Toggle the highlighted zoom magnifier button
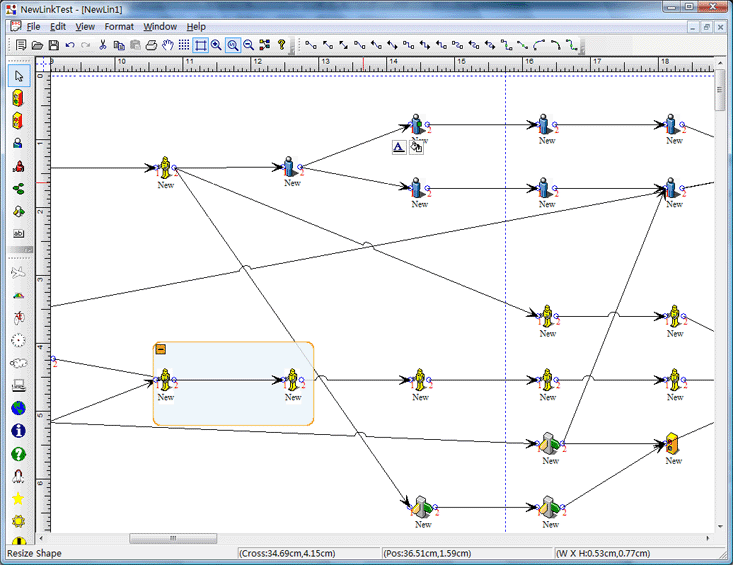The width and height of the screenshot is (733, 565). [233, 45]
